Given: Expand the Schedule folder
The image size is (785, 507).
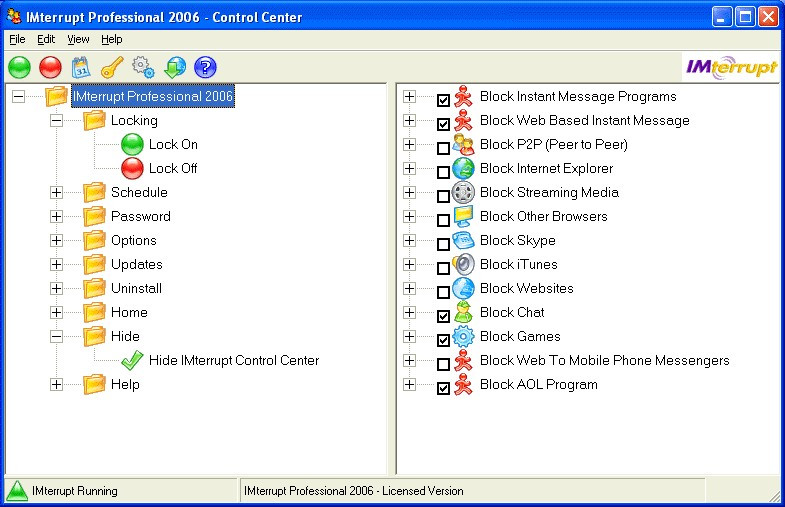Looking at the screenshot, I should pyautogui.click(x=57, y=192).
